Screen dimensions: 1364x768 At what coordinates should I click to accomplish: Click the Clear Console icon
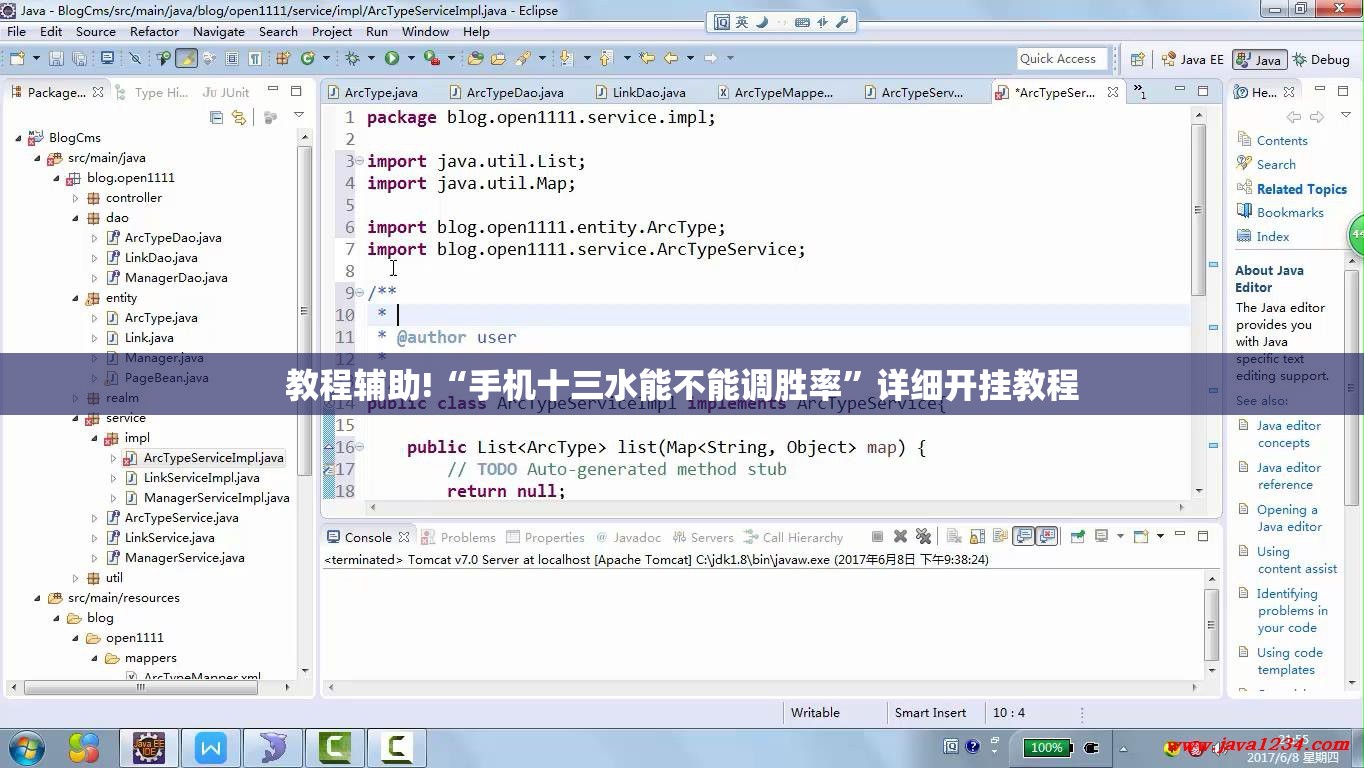[x=953, y=537]
